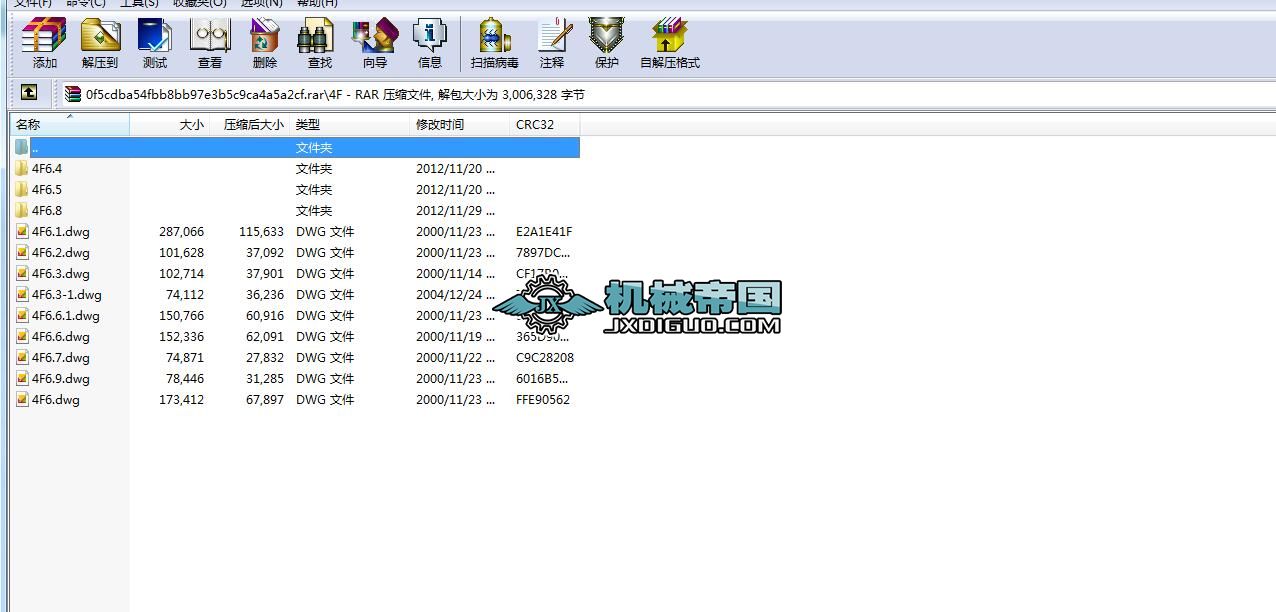The height and width of the screenshot is (612, 1276).
Task: Sort by Name (名称) column header
Action: [70, 125]
